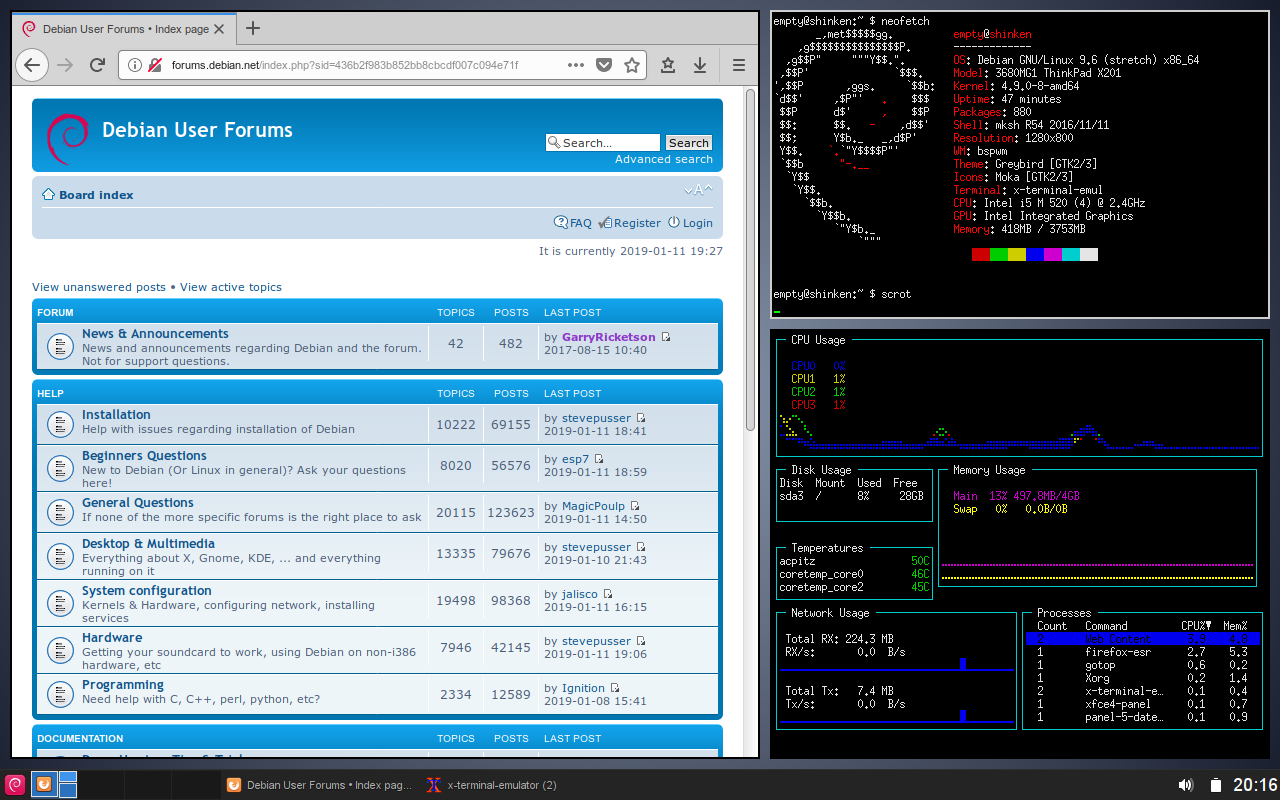The width and height of the screenshot is (1280, 800).
Task: Open the forum Login link
Action: (x=690, y=223)
